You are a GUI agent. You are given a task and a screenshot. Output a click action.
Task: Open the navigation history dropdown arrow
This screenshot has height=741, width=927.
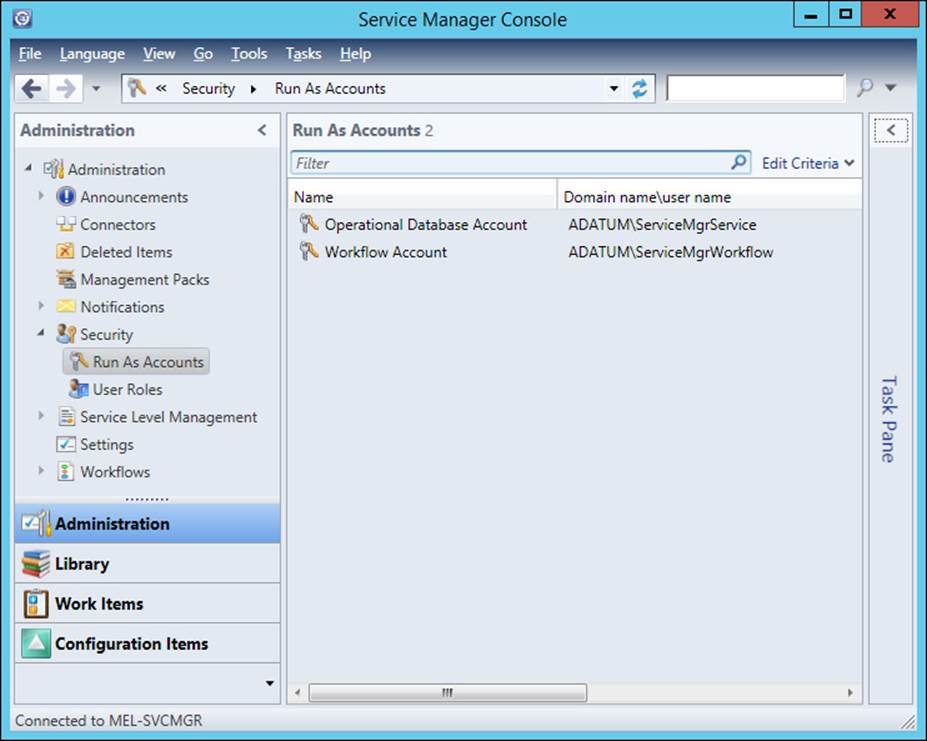[96, 89]
